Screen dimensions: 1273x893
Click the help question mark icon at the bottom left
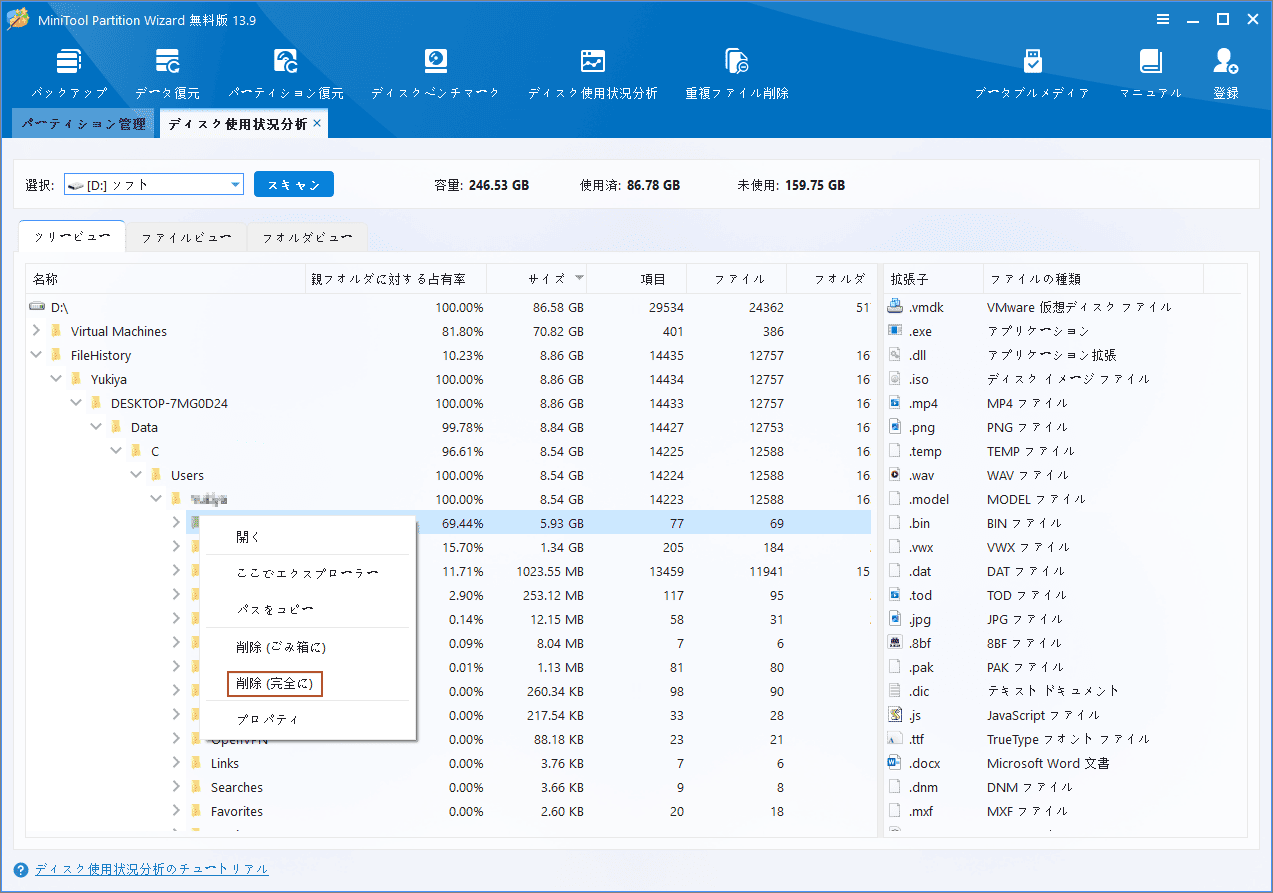point(21,869)
